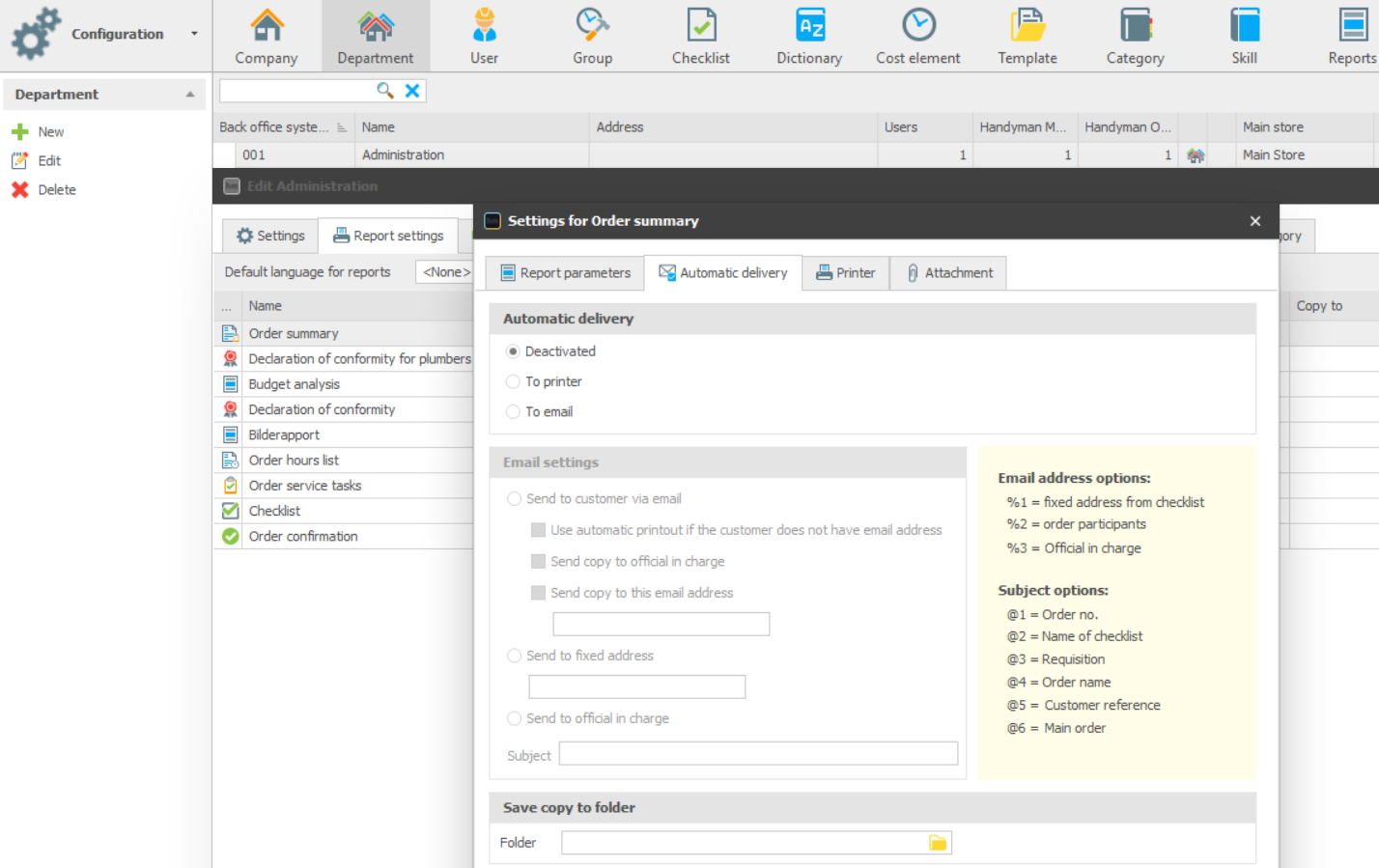
Task: Click the search magnifier icon
Action: tap(384, 91)
